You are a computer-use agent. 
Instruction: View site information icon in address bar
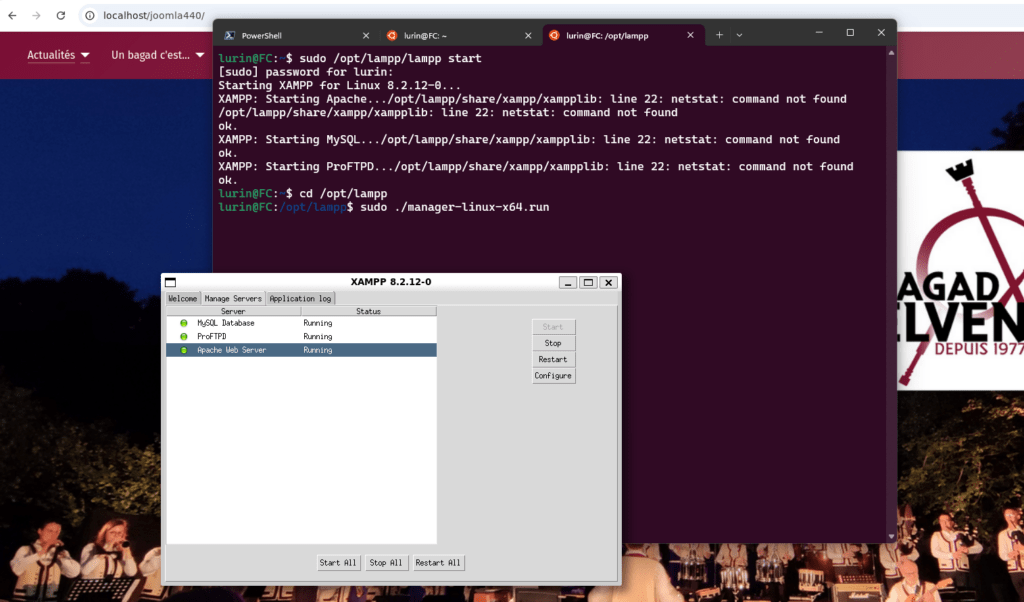(x=89, y=16)
